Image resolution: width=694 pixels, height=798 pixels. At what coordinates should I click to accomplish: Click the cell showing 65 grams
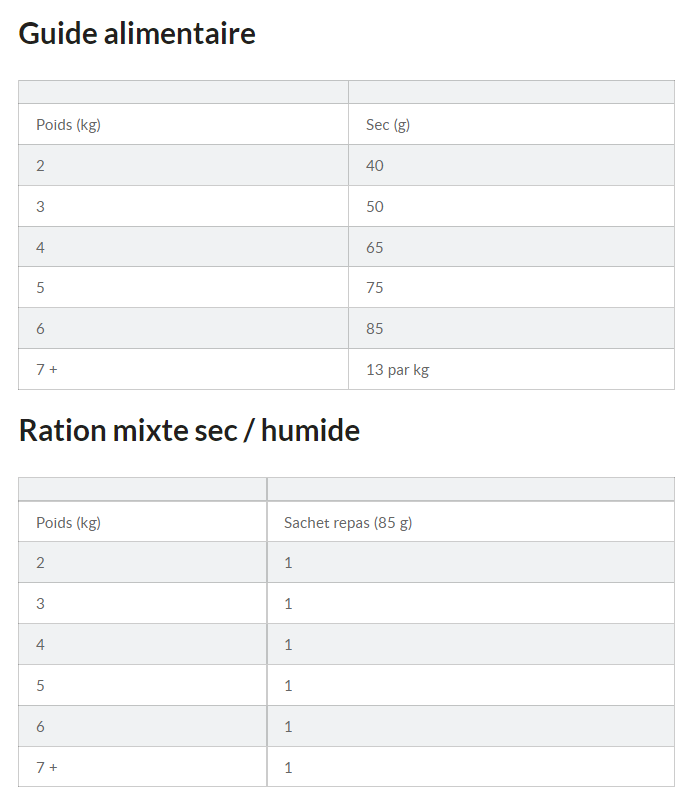(x=375, y=248)
